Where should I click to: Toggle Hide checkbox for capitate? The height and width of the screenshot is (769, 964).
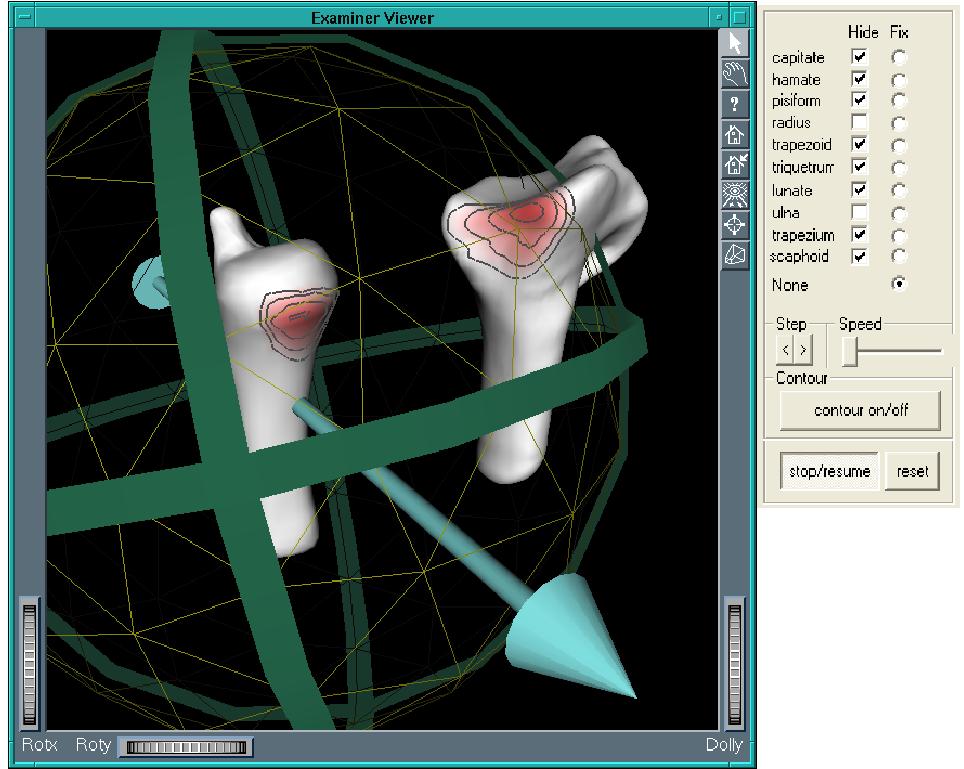[859, 57]
